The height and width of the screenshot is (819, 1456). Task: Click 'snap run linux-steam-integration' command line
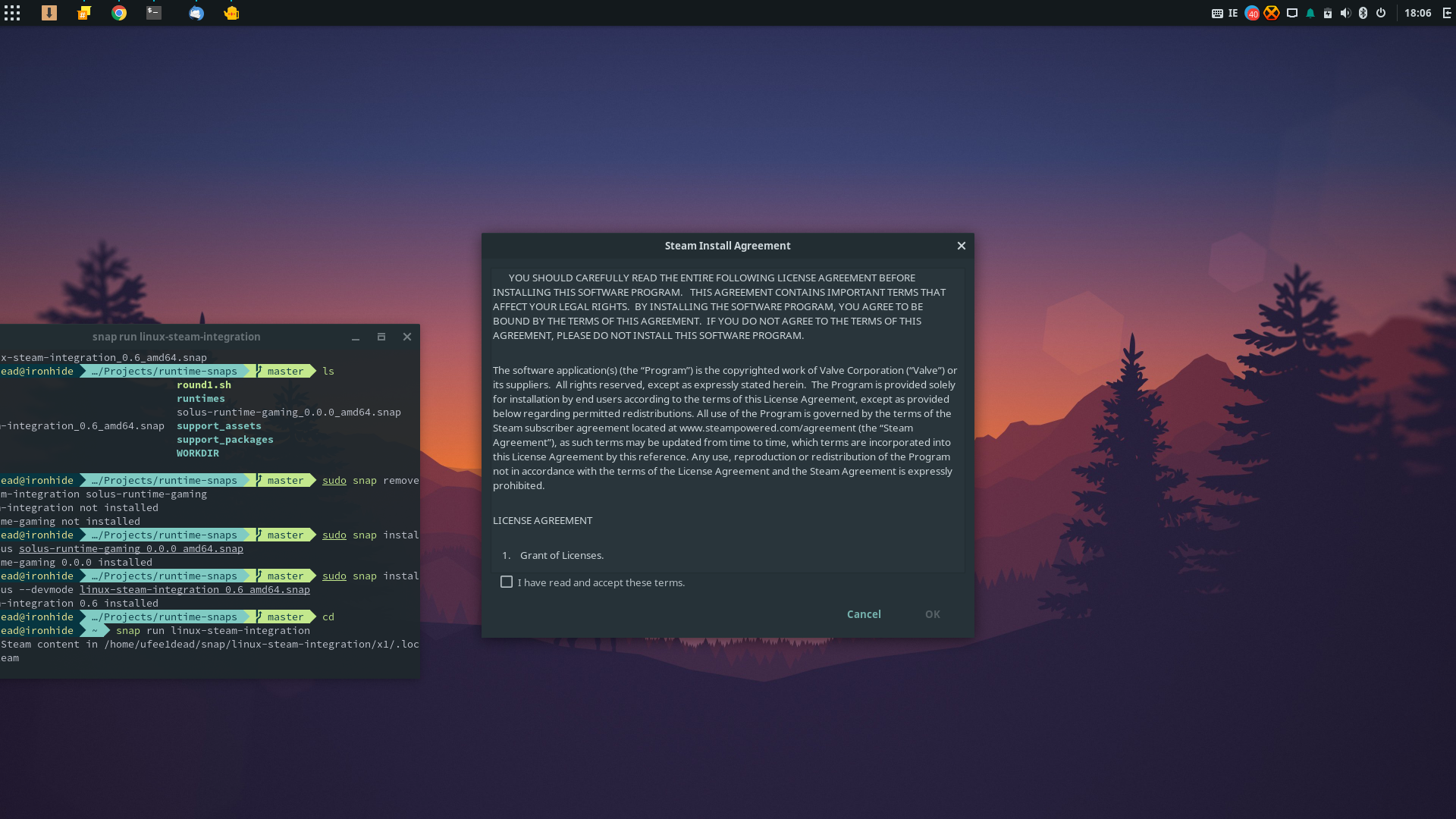pyautogui.click(x=213, y=630)
